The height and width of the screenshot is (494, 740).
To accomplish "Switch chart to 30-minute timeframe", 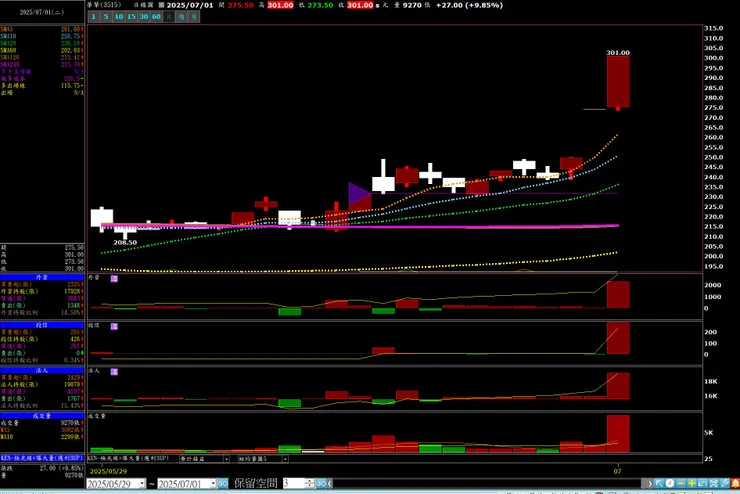I will tap(144, 17).
